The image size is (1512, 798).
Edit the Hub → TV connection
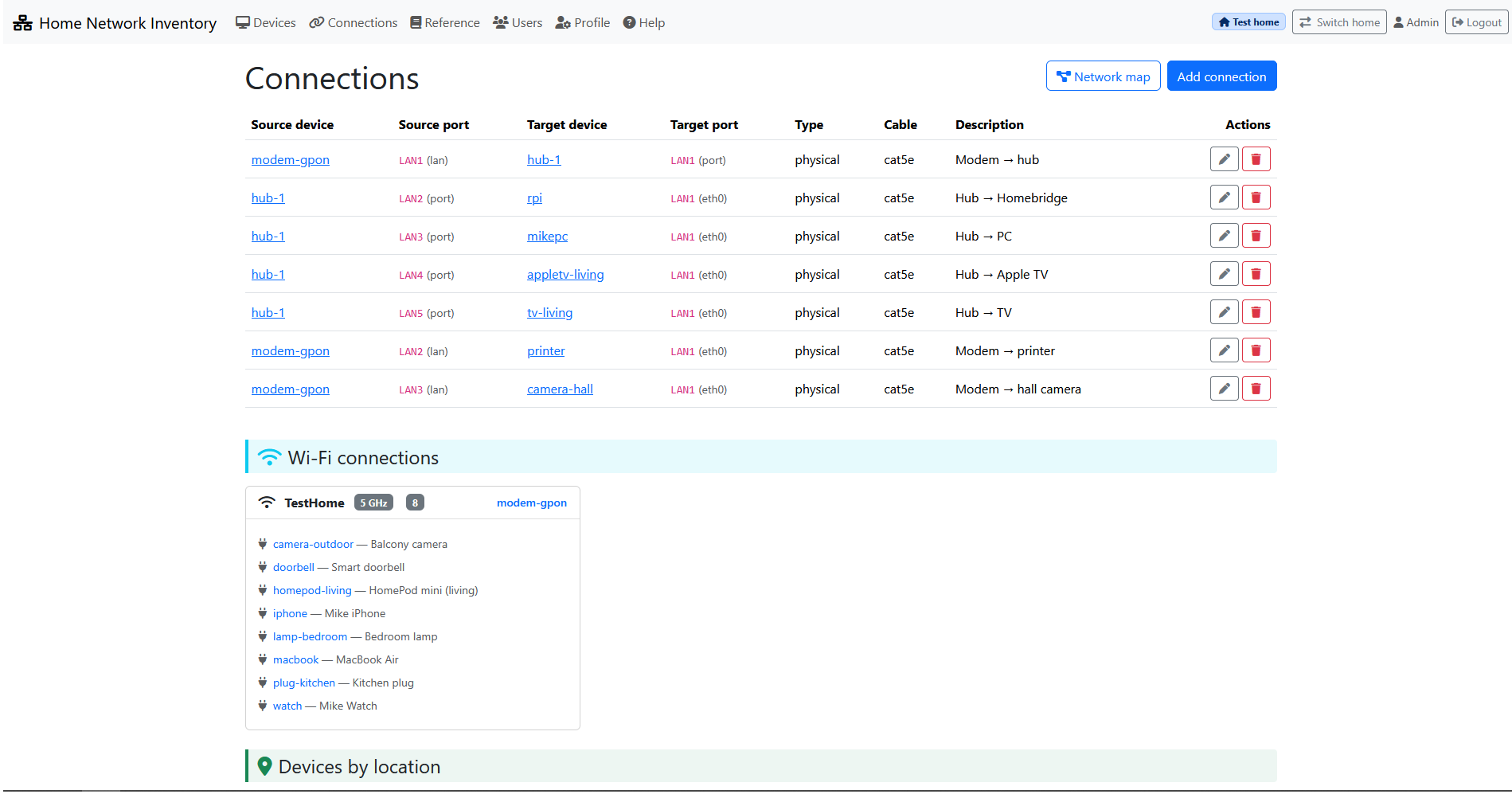click(1224, 312)
